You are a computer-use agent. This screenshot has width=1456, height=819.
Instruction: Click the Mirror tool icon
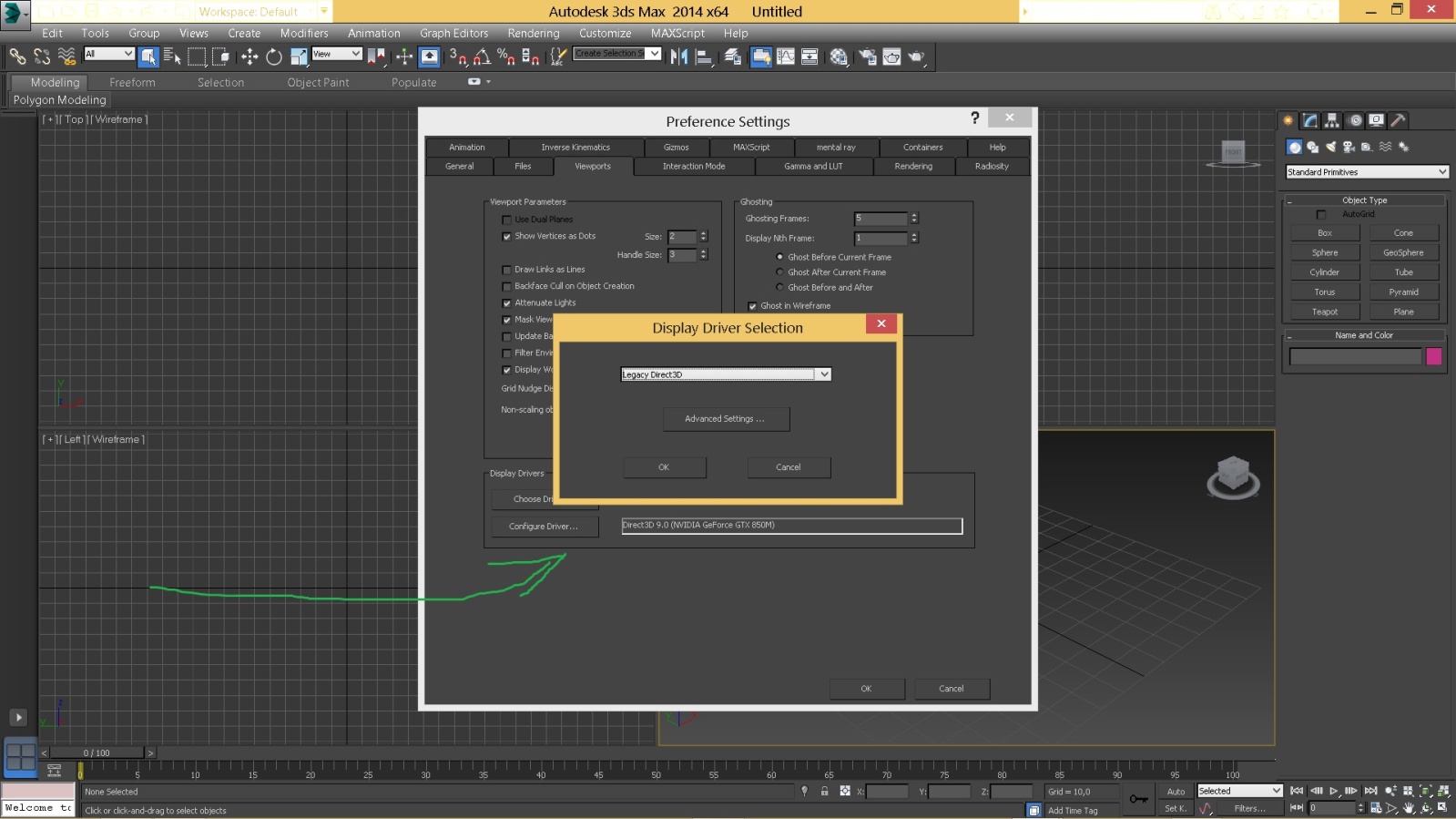679,57
